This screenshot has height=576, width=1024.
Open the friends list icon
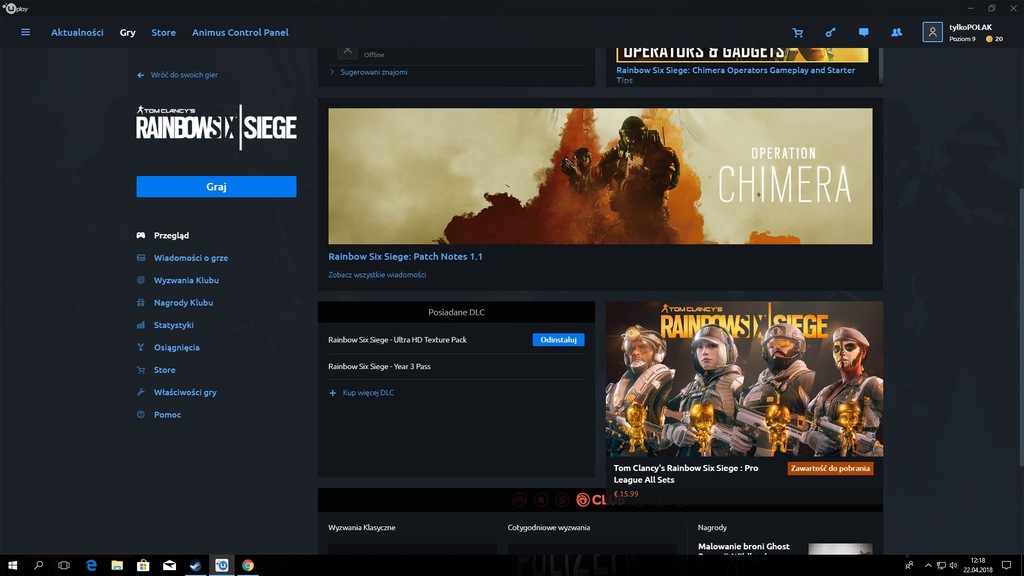point(897,32)
